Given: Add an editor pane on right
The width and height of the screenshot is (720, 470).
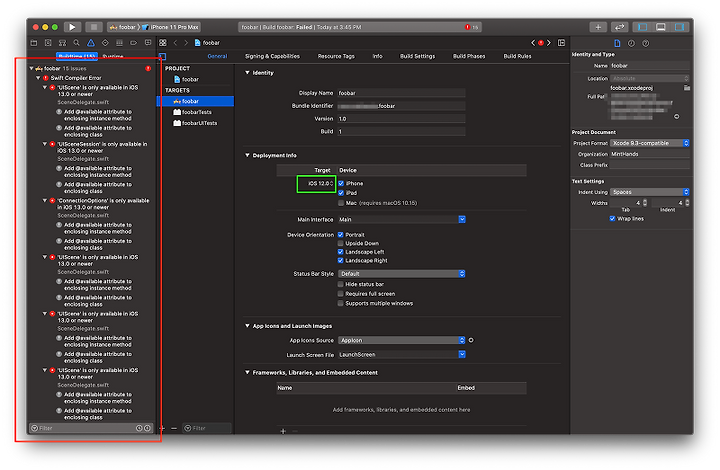Looking at the screenshot, I should point(562,43).
